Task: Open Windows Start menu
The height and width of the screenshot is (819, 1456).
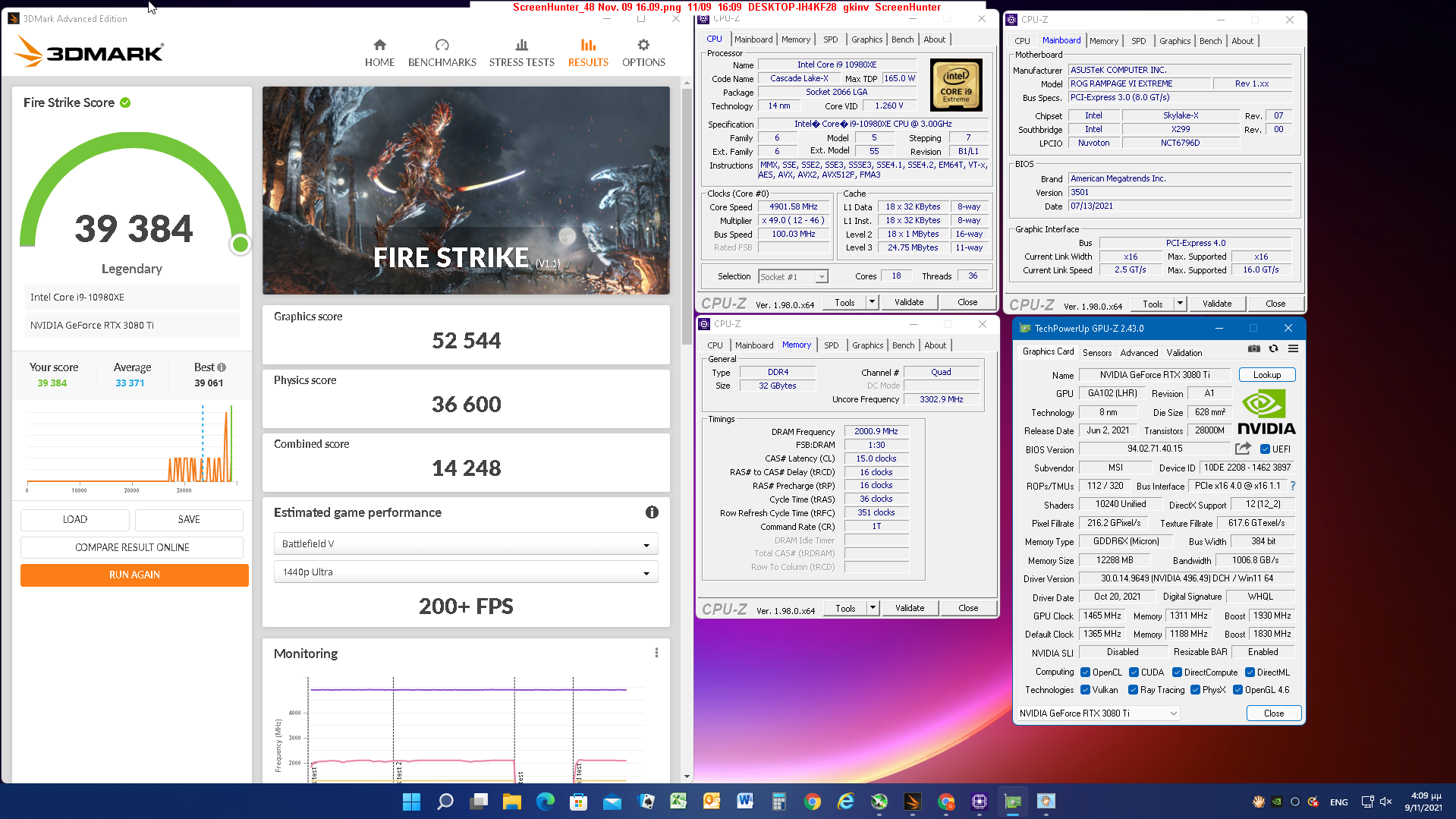Action: coord(411,802)
